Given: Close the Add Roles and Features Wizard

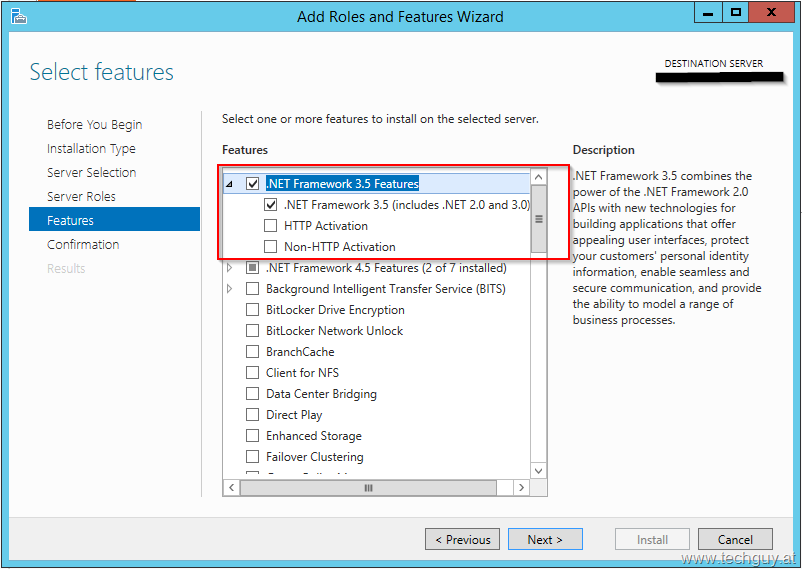Looking at the screenshot, I should coord(771,13).
